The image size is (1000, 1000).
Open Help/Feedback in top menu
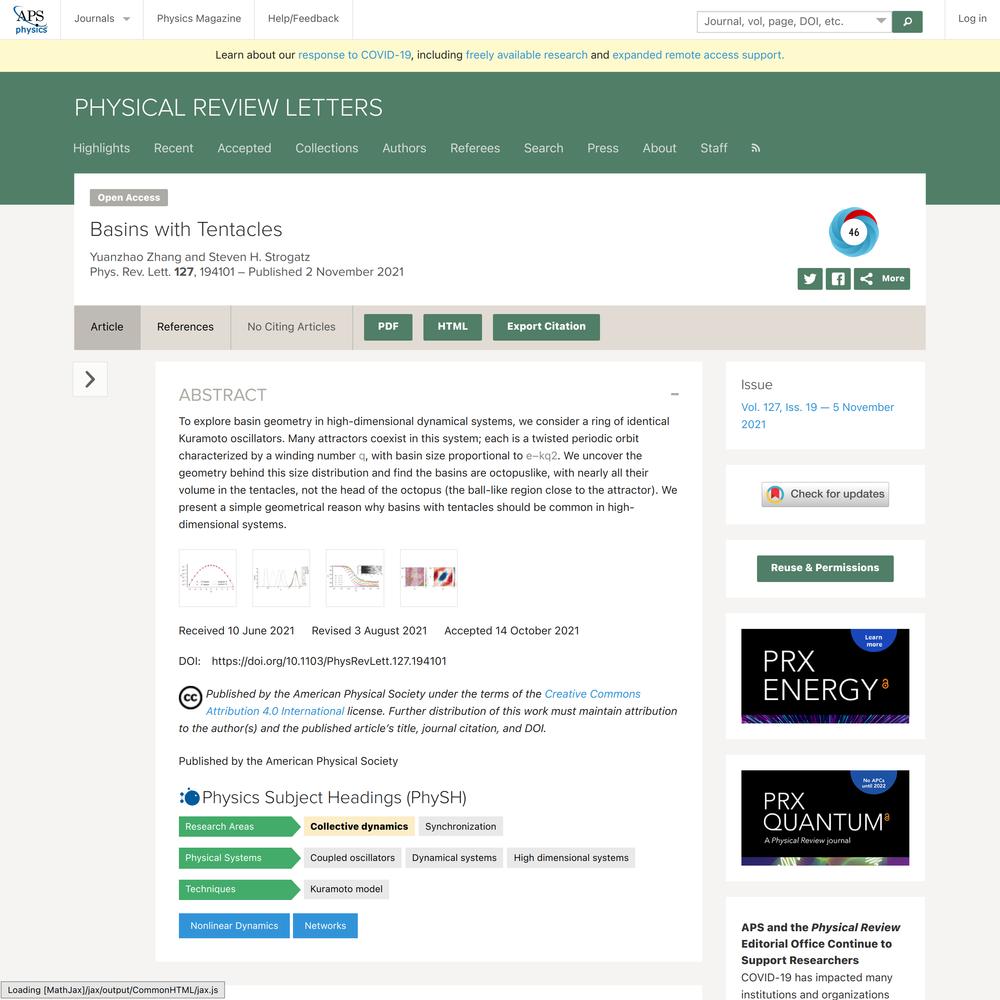tap(304, 19)
